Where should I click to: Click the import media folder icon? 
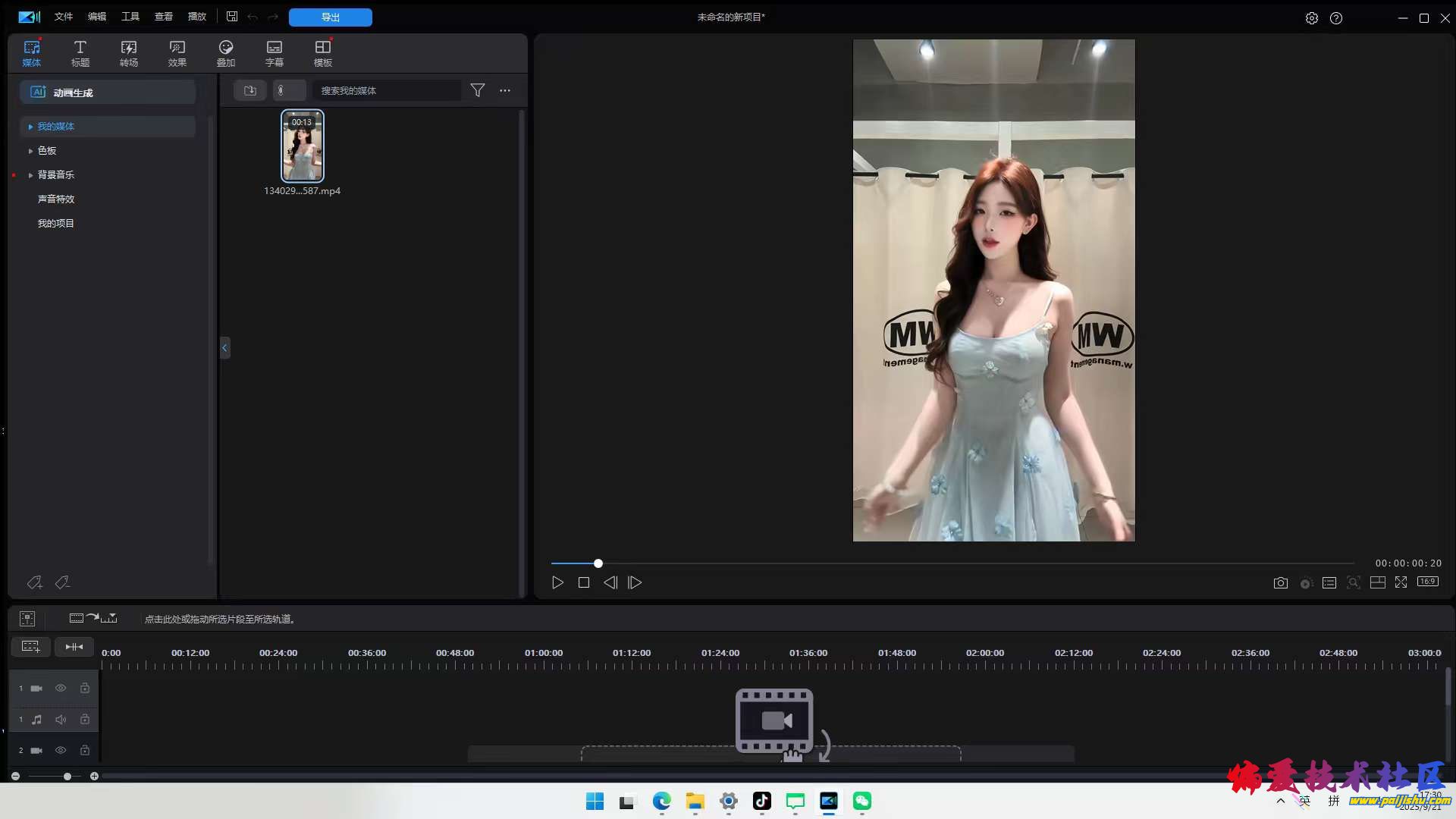coord(250,90)
